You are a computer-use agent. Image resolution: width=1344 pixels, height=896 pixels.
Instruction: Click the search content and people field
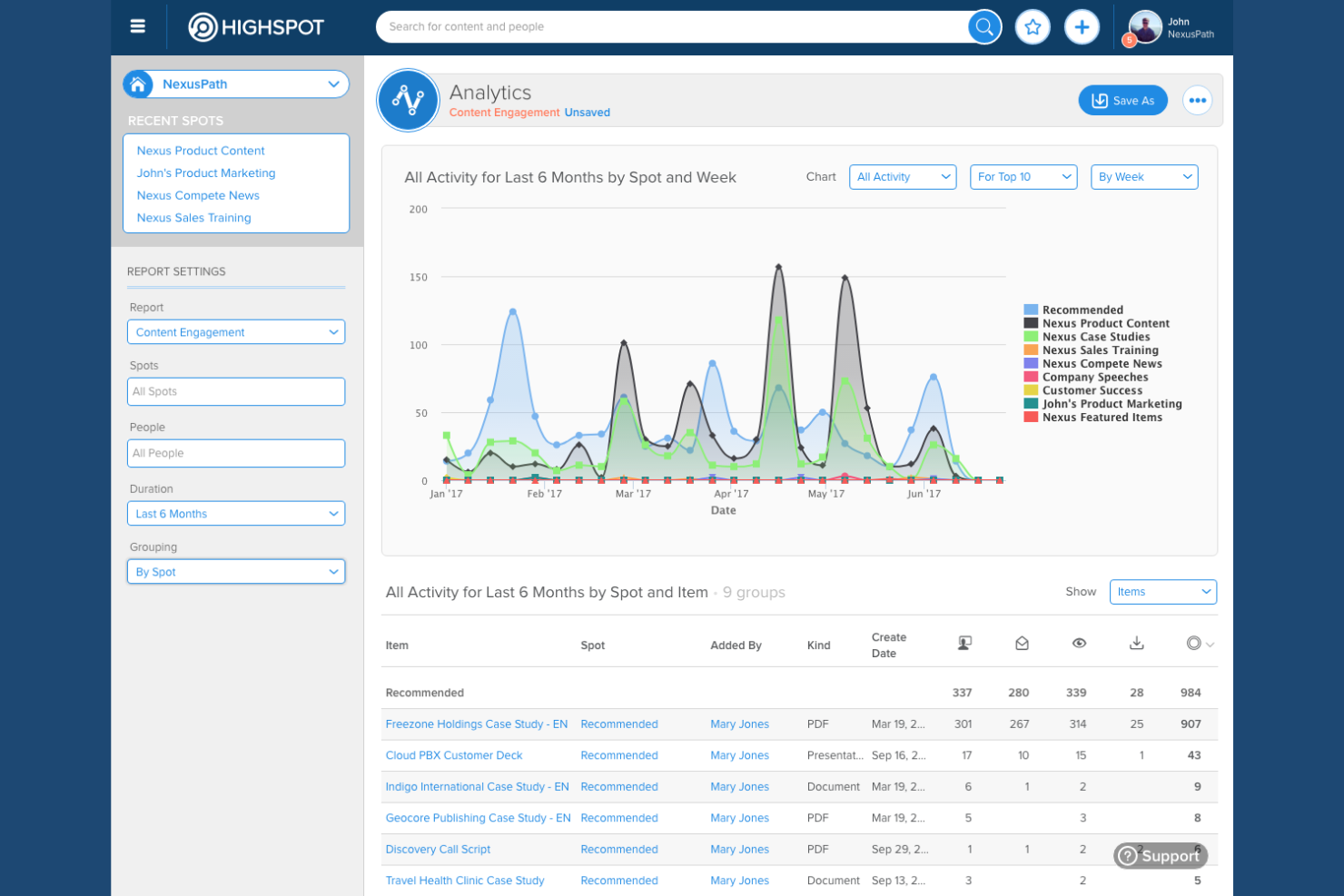(x=673, y=27)
